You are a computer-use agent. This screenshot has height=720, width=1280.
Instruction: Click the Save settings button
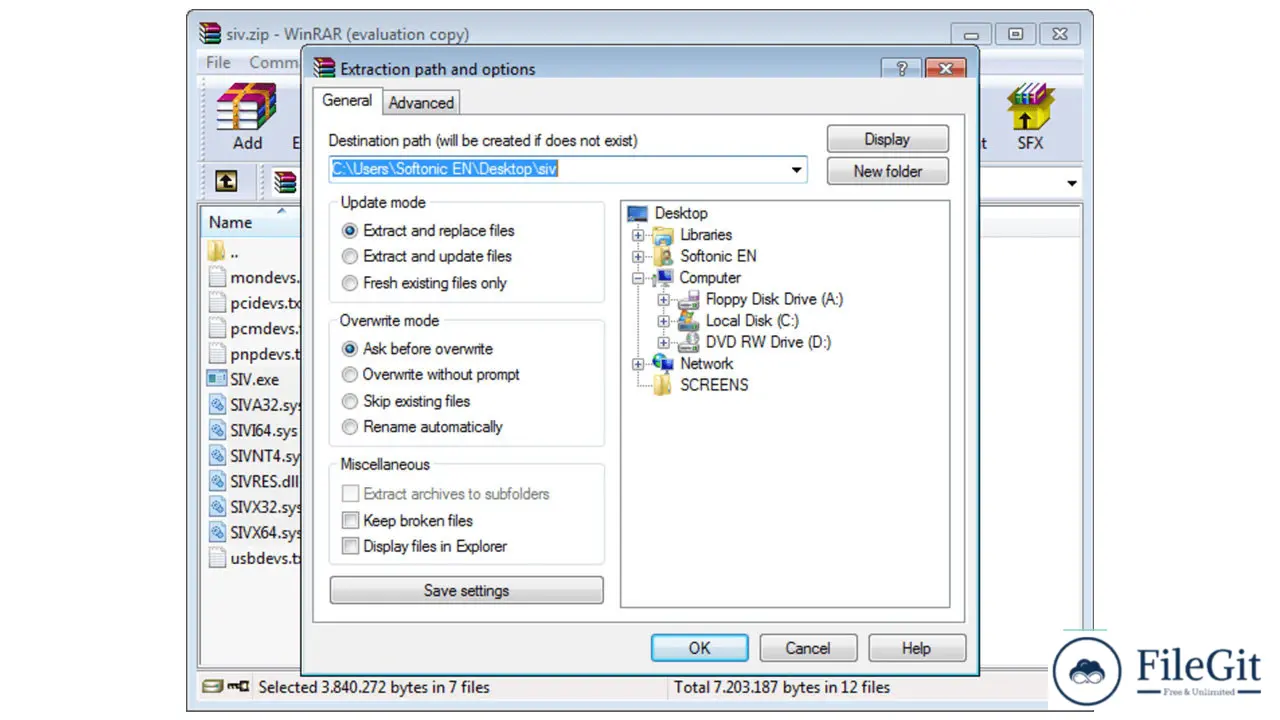pyautogui.click(x=467, y=590)
